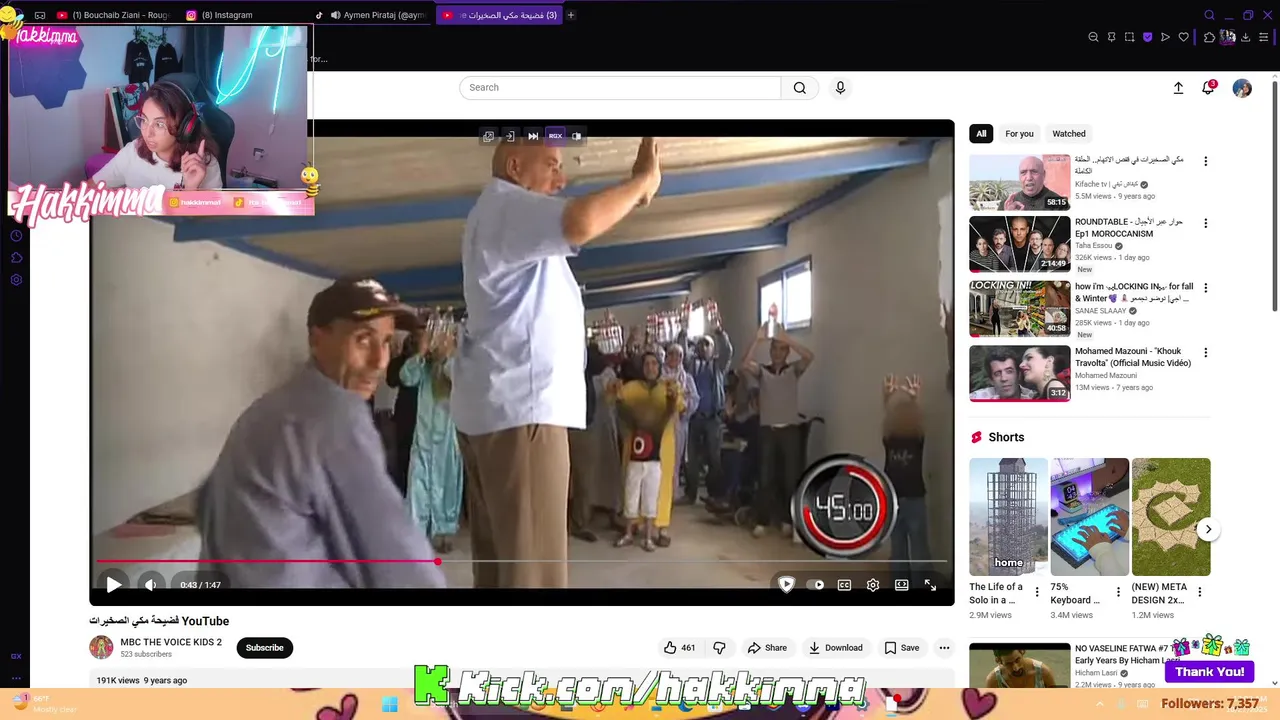Like the video with 461 likes

pyautogui.click(x=679, y=648)
